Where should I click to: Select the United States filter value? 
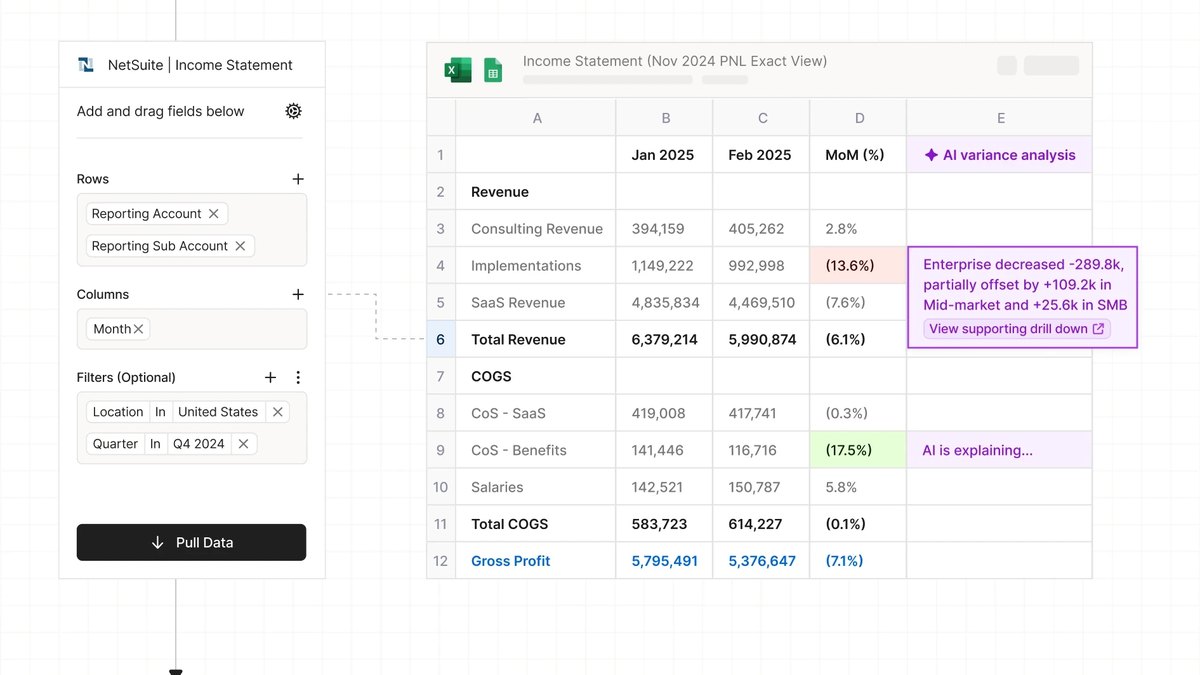coord(218,412)
